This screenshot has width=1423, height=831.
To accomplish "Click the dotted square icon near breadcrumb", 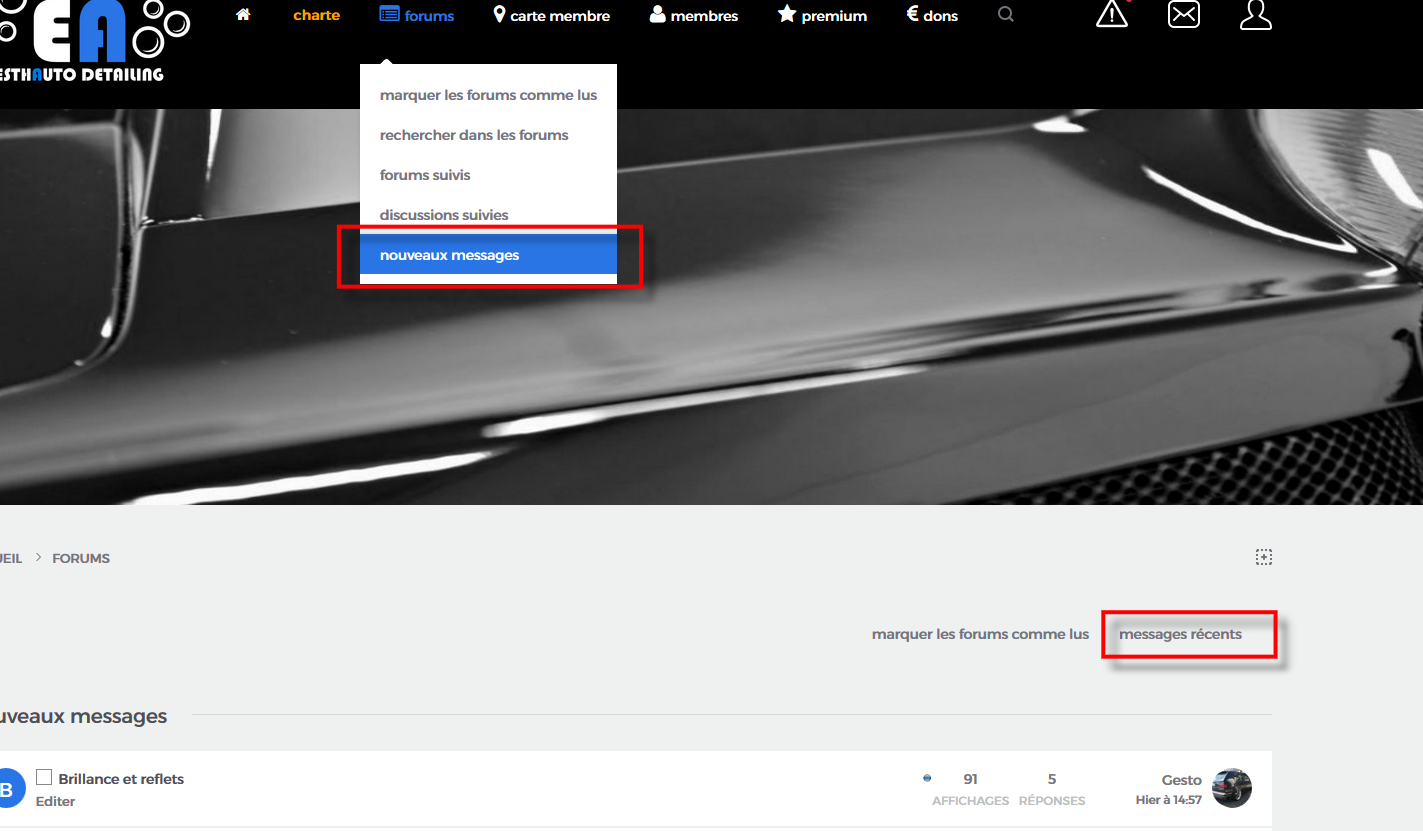I will 1264,557.
